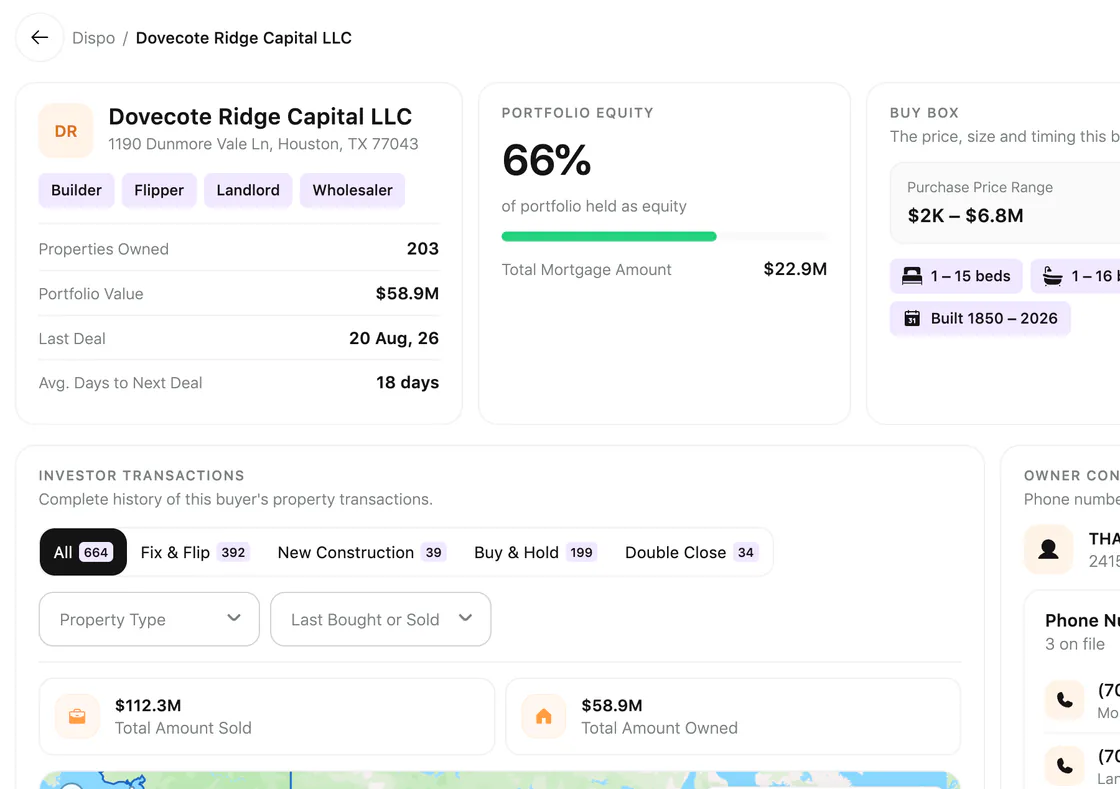The image size is (1120, 789).
Task: Click the owner contact person icon
Action: point(1049,549)
